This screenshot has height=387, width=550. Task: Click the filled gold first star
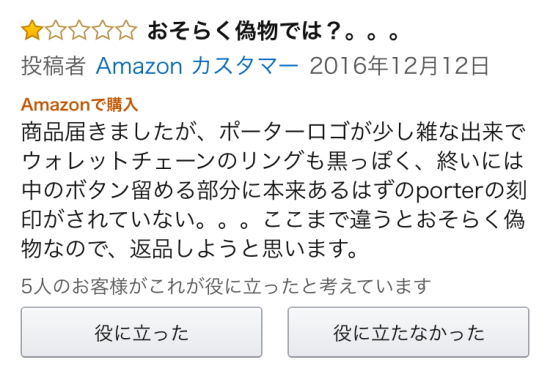32,30
